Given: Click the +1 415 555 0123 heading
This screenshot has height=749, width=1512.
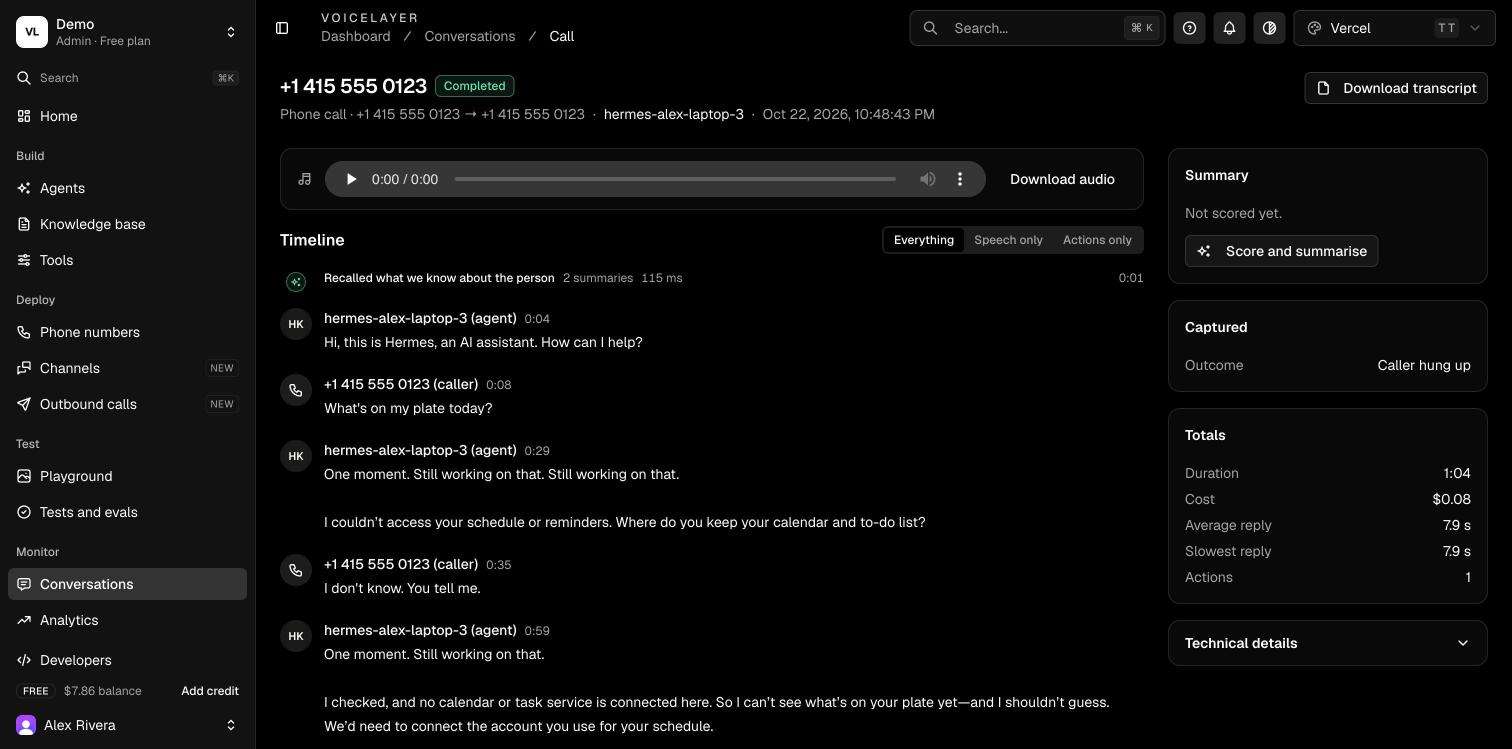Looking at the screenshot, I should coord(353,86).
